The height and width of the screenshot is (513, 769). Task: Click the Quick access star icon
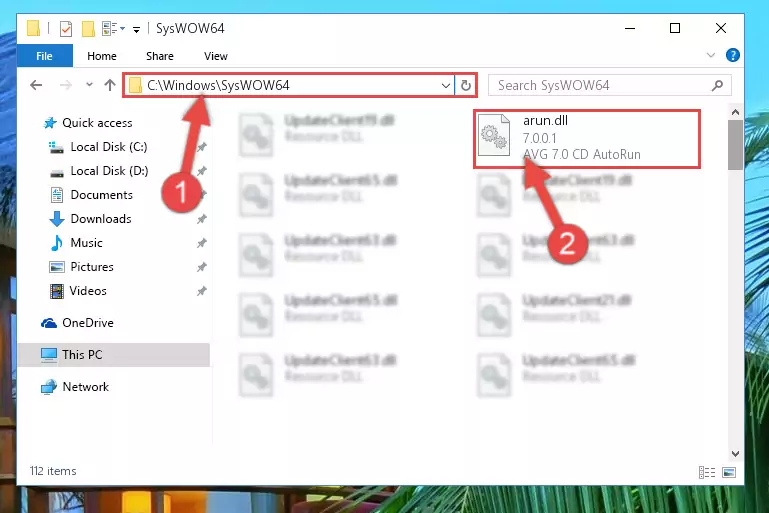tap(50, 123)
